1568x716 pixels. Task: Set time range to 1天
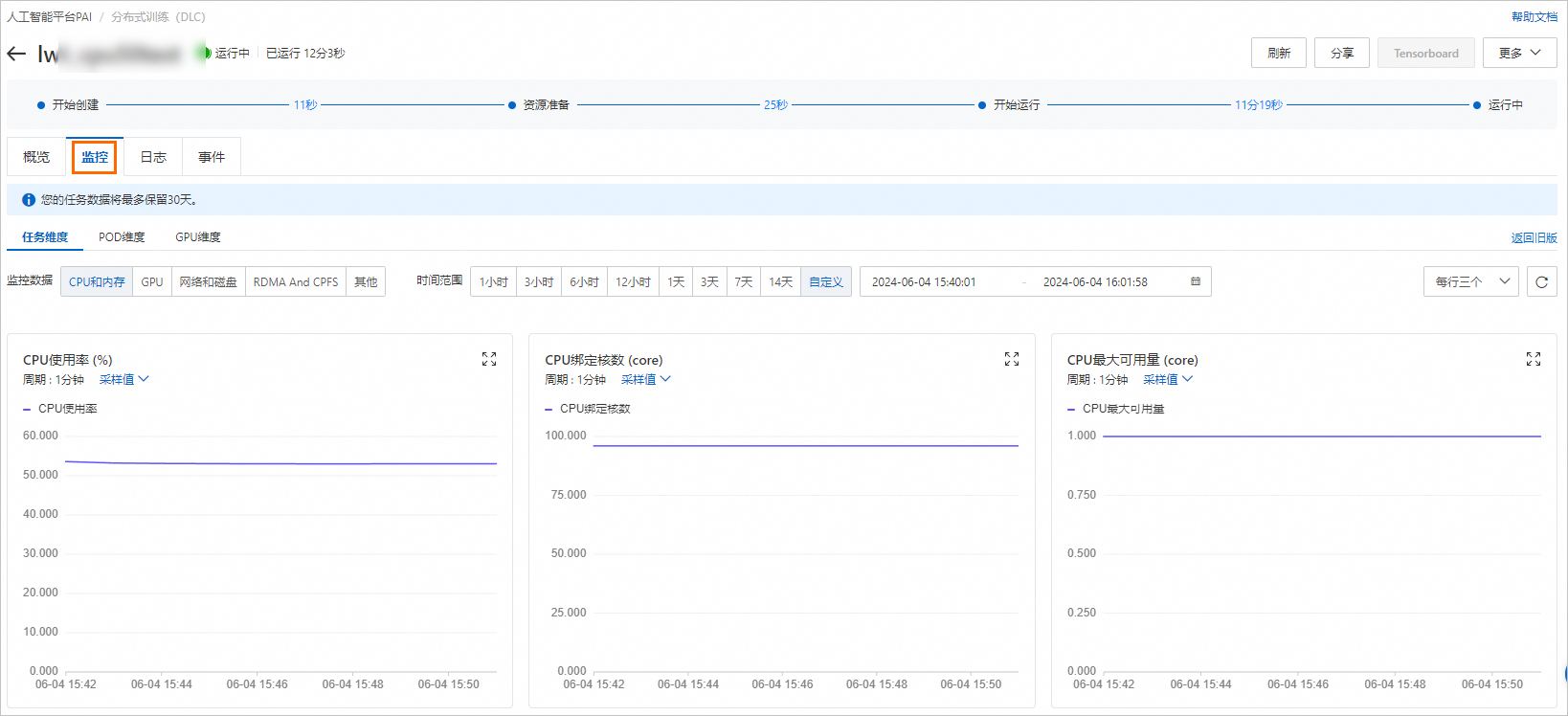point(676,281)
